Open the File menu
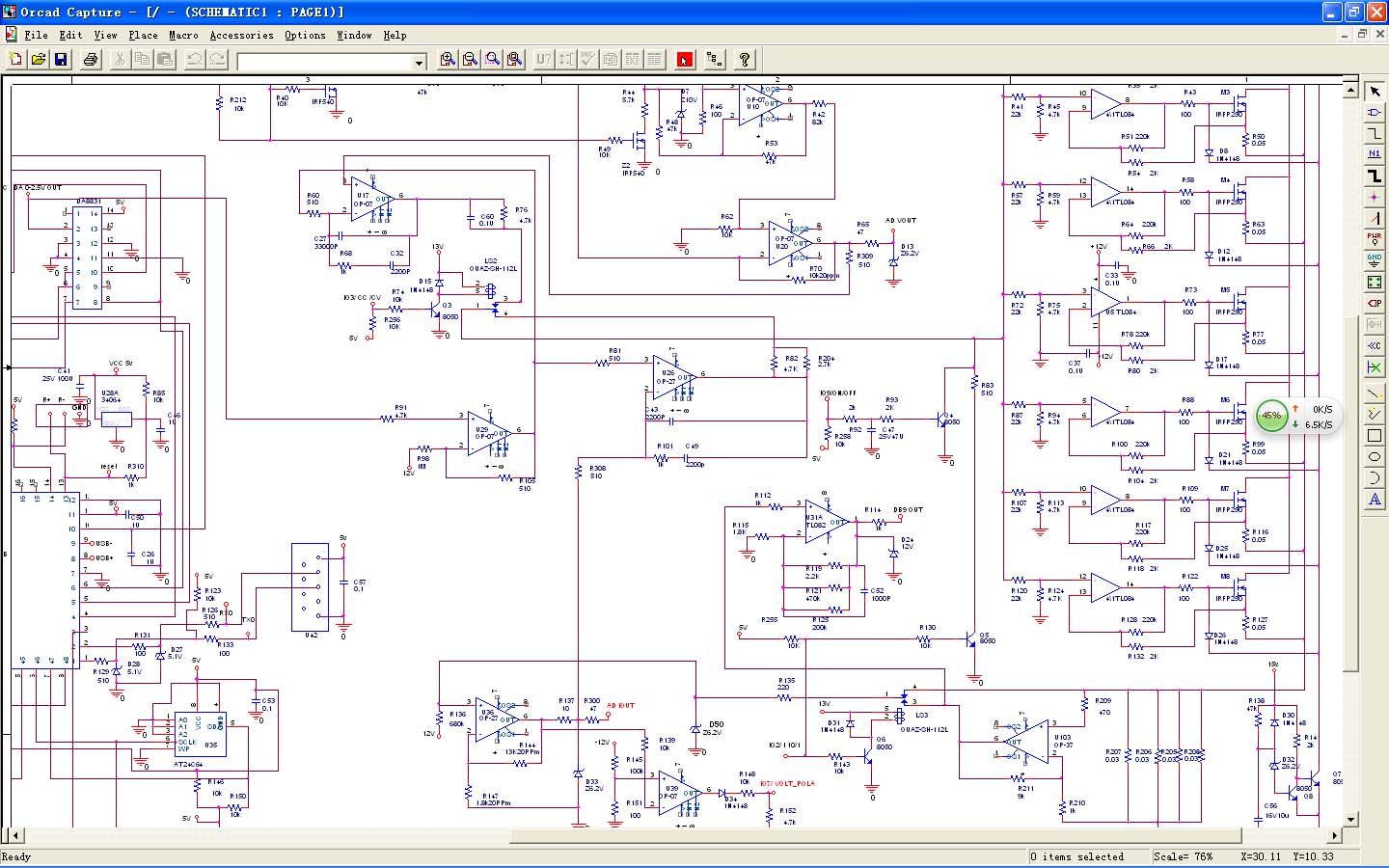Image resolution: width=1389 pixels, height=868 pixels. tap(37, 35)
